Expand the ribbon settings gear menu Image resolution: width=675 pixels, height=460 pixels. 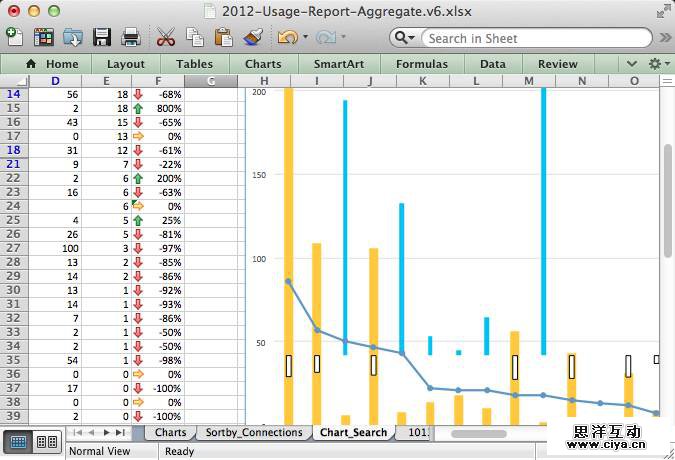[658, 63]
